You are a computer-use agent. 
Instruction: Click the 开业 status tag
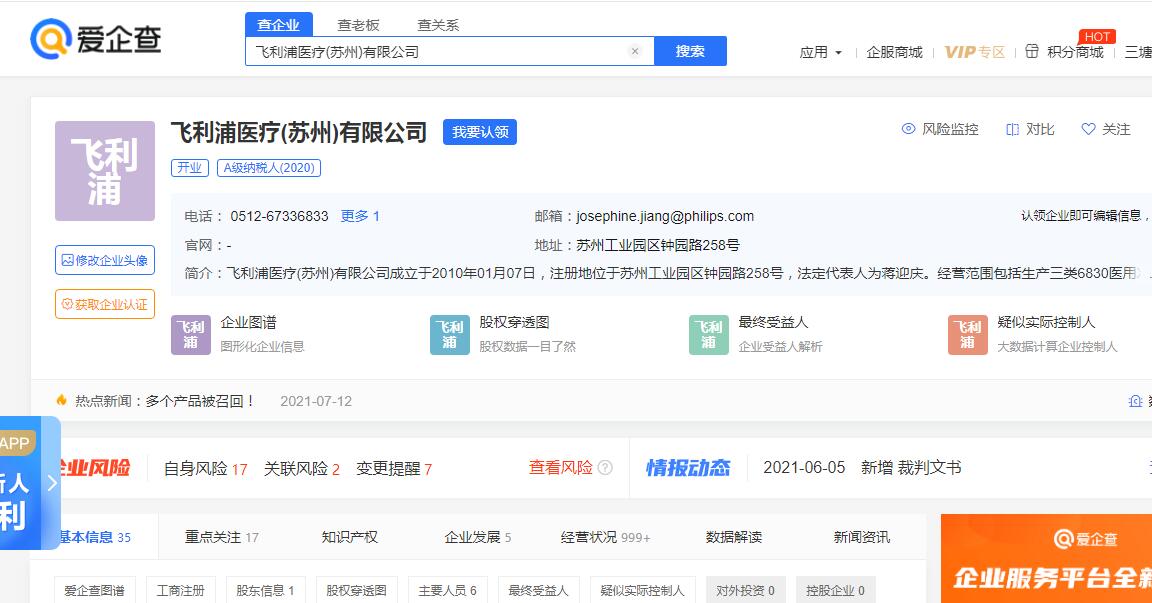click(190, 167)
